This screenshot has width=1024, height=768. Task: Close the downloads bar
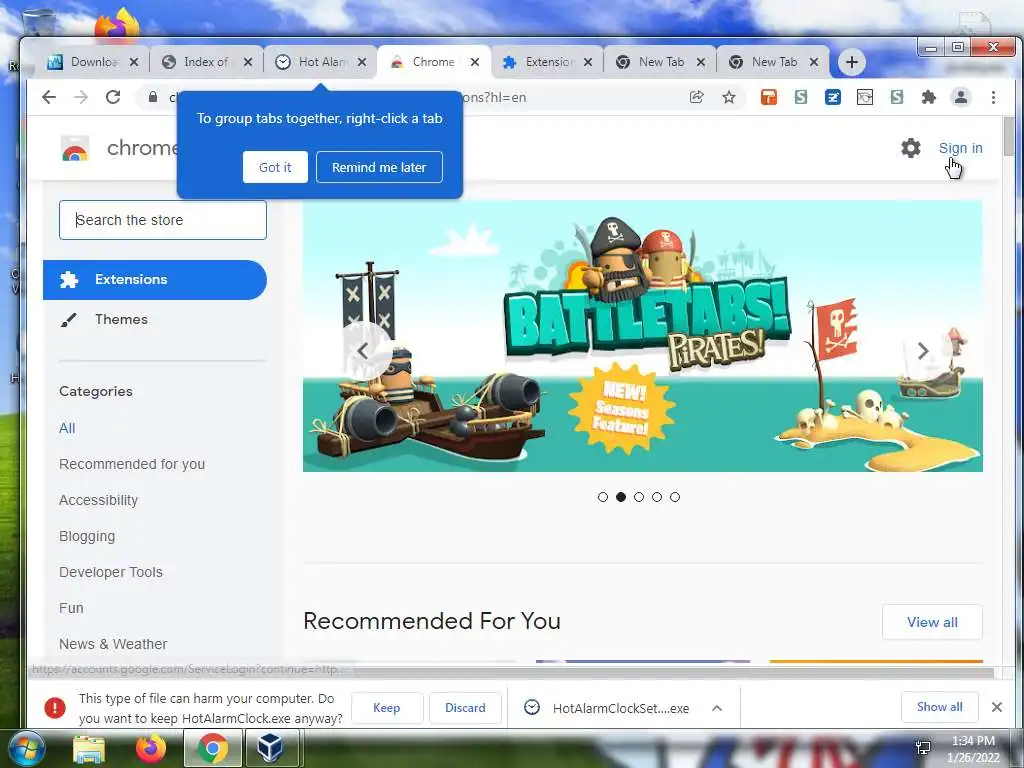[997, 707]
